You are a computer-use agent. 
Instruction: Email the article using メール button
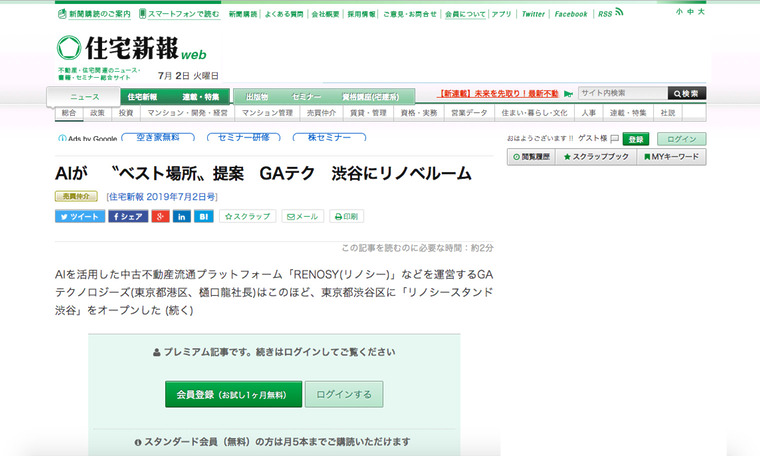pos(302,216)
